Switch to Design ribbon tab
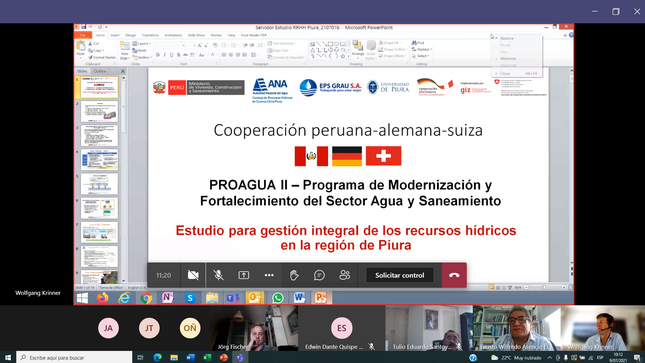The height and width of the screenshot is (363, 645). tap(130, 35)
